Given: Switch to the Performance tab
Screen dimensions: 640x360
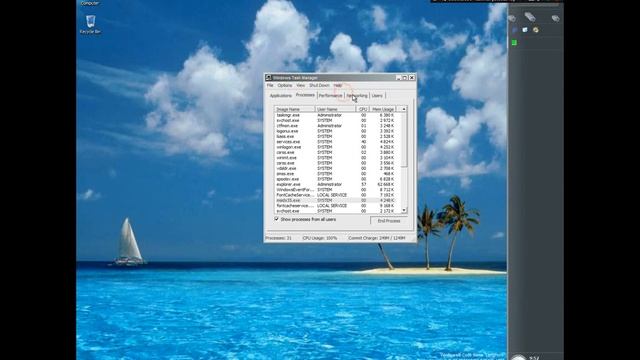Looking at the screenshot, I should [x=331, y=96].
